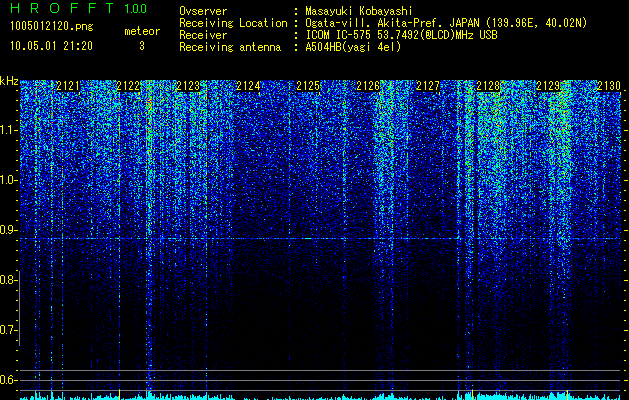Click receiver text ICOM IC-575 53.7492 MHz
This screenshot has width=629, height=400.
[x=401, y=35]
